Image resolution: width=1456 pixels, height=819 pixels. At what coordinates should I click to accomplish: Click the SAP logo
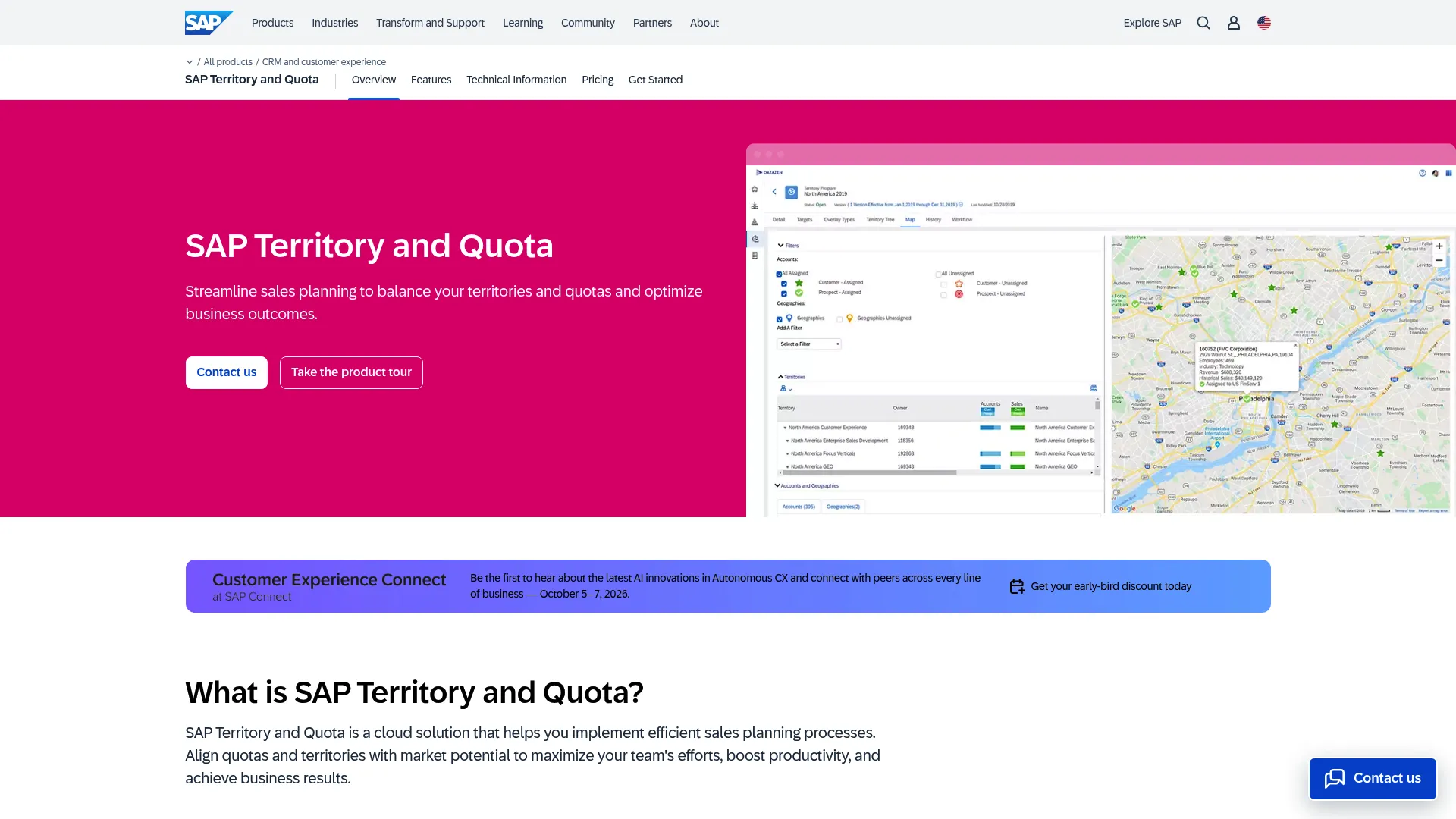tap(209, 23)
